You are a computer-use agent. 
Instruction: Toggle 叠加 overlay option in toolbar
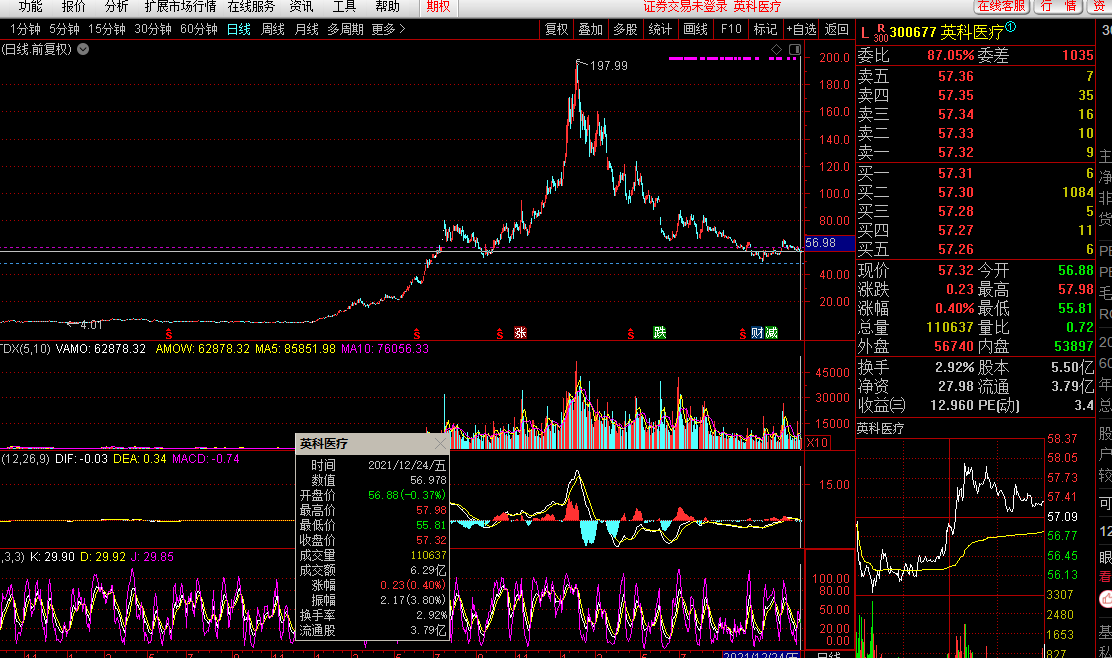(x=590, y=29)
